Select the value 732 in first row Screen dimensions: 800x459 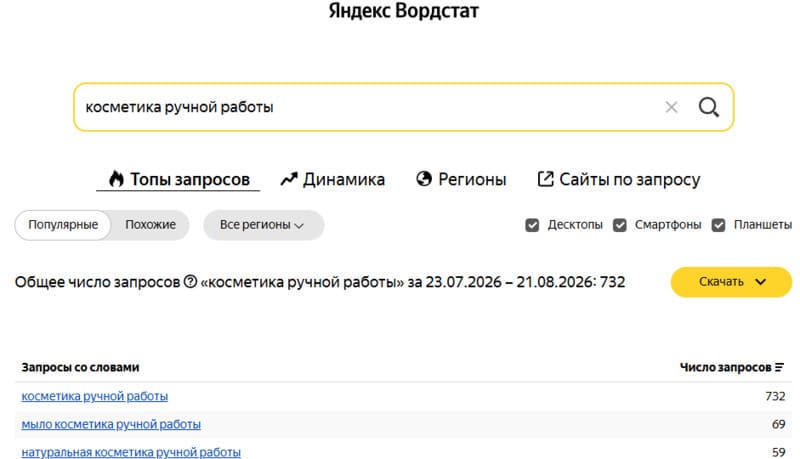(775, 396)
